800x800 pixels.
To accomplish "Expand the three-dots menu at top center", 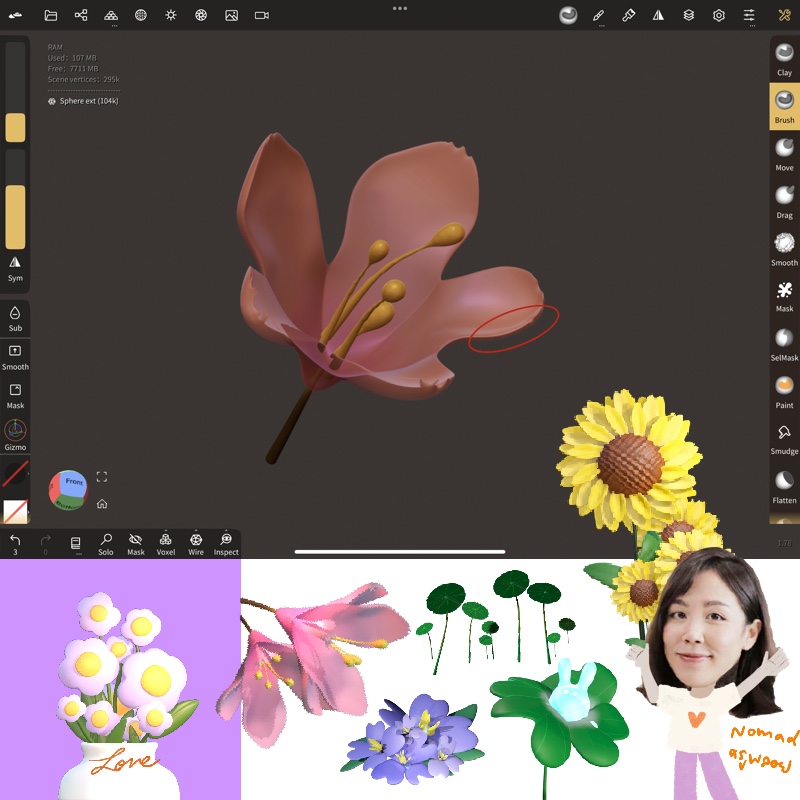I will tap(400, 8).
